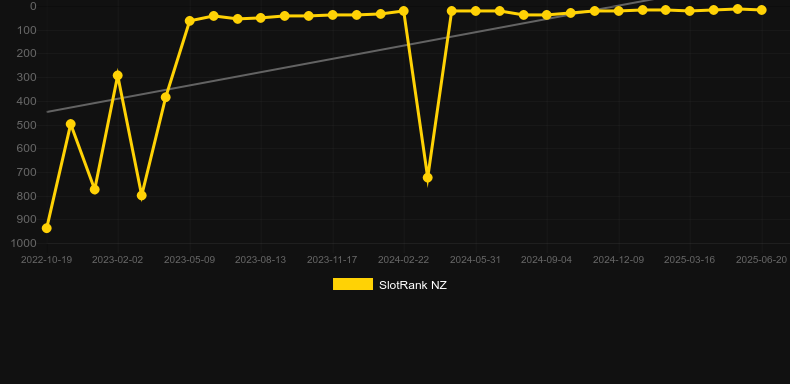Screen dimensions: 790x384
Task: Click the data point at 2024-05-31
Action: click(x=476, y=11)
